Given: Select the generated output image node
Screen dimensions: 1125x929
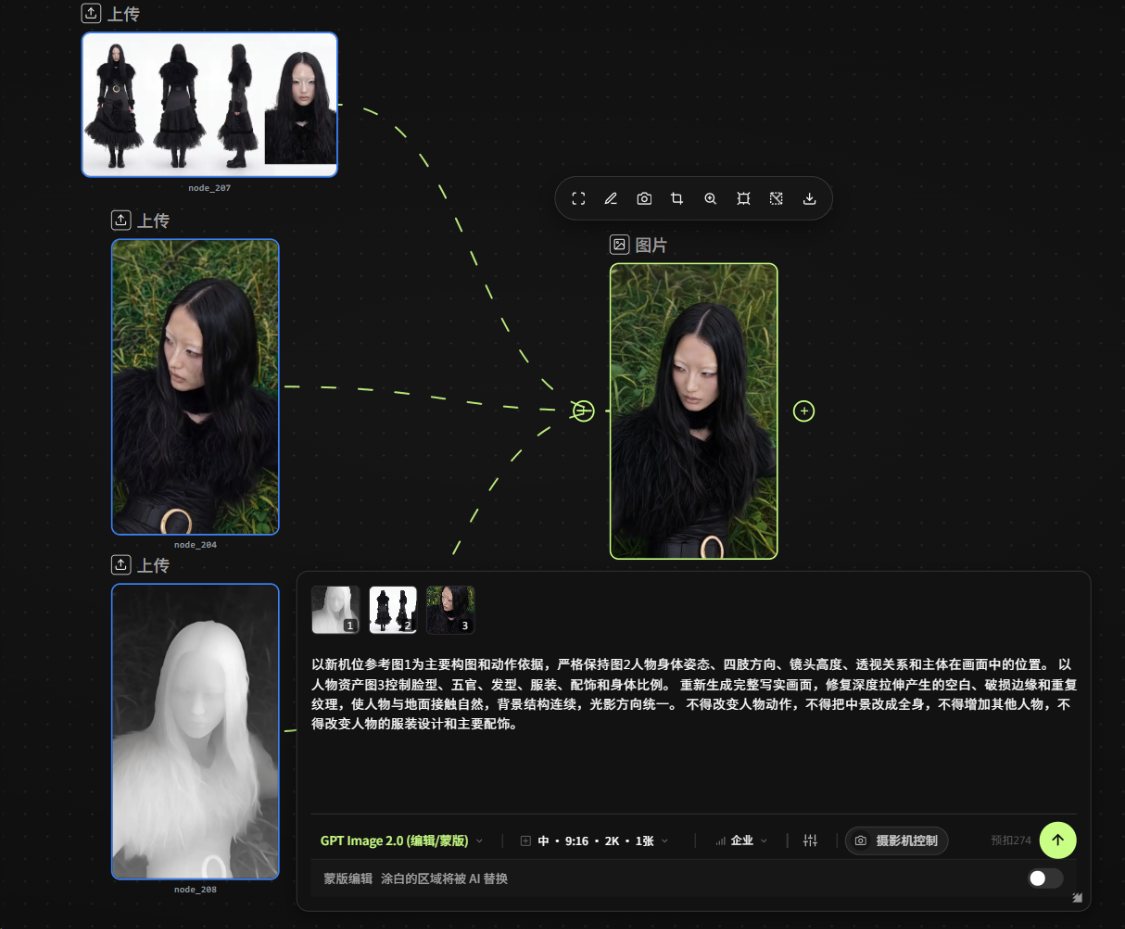Looking at the screenshot, I should (x=694, y=411).
